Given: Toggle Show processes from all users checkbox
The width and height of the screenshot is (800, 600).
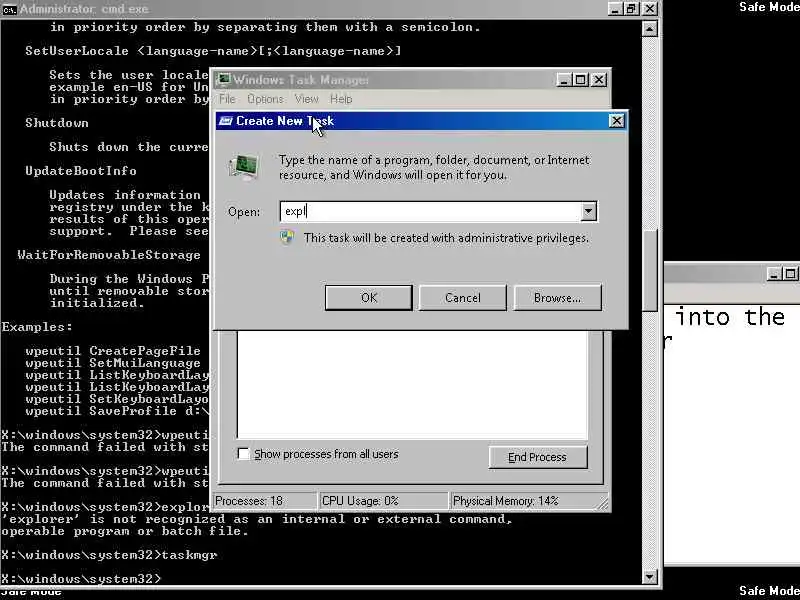Looking at the screenshot, I should pyautogui.click(x=244, y=454).
